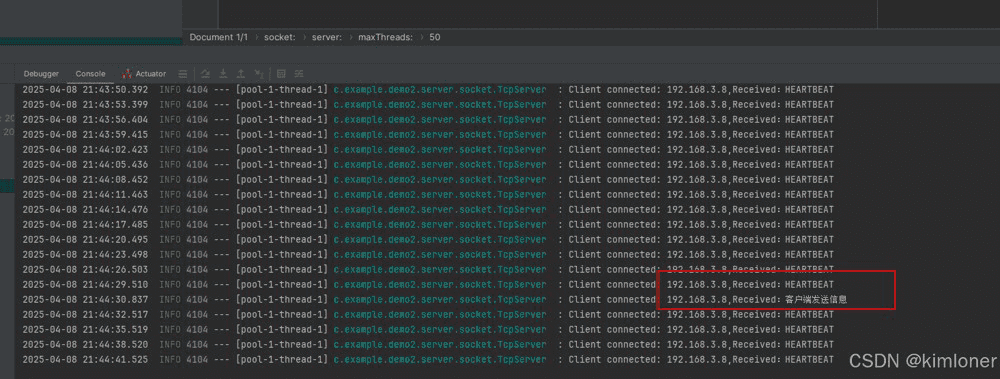
Task: Click the log line timestamped 21:44:20.495
Action: (x=428, y=239)
